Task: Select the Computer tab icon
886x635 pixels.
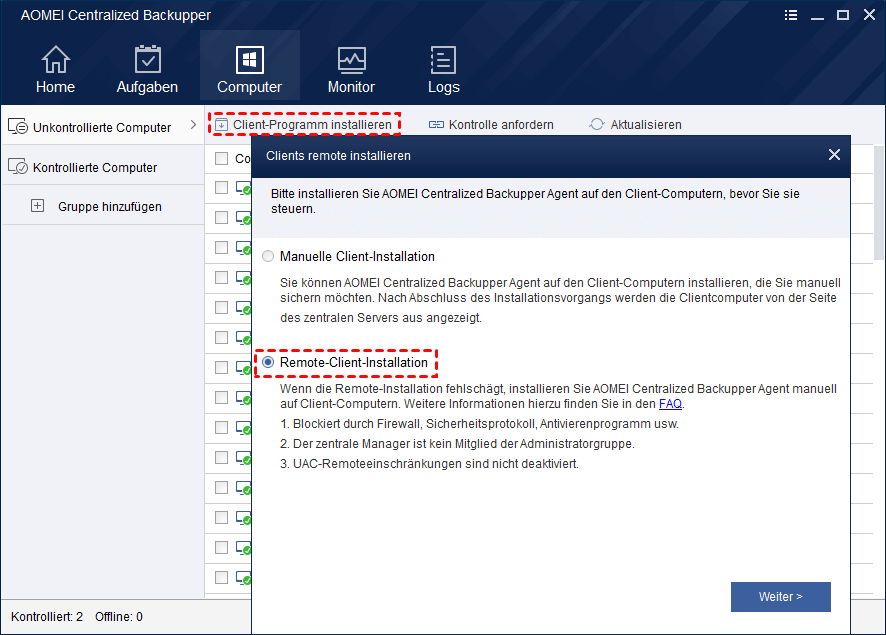Action: 249,59
